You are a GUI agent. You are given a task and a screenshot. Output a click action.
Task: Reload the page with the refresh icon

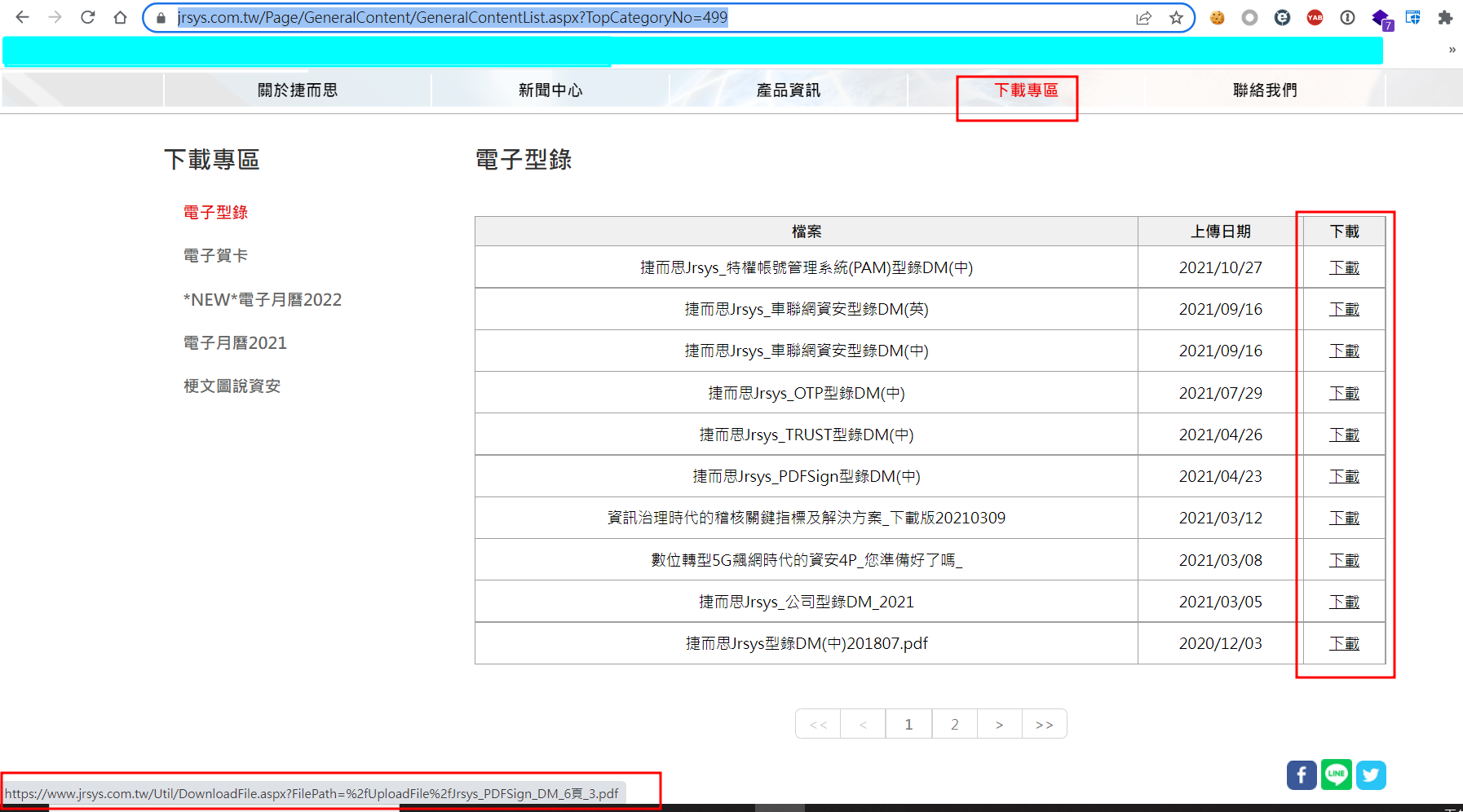point(87,17)
